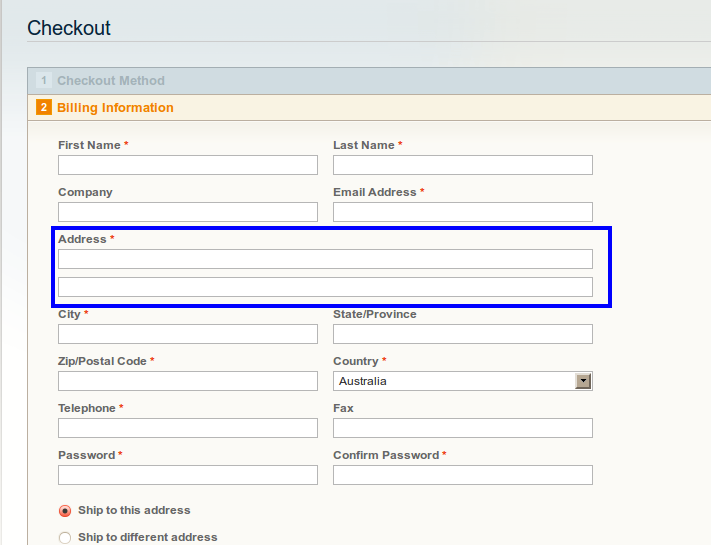711x545 pixels.
Task: Click the step 2 orange number badge
Action: pos(44,108)
